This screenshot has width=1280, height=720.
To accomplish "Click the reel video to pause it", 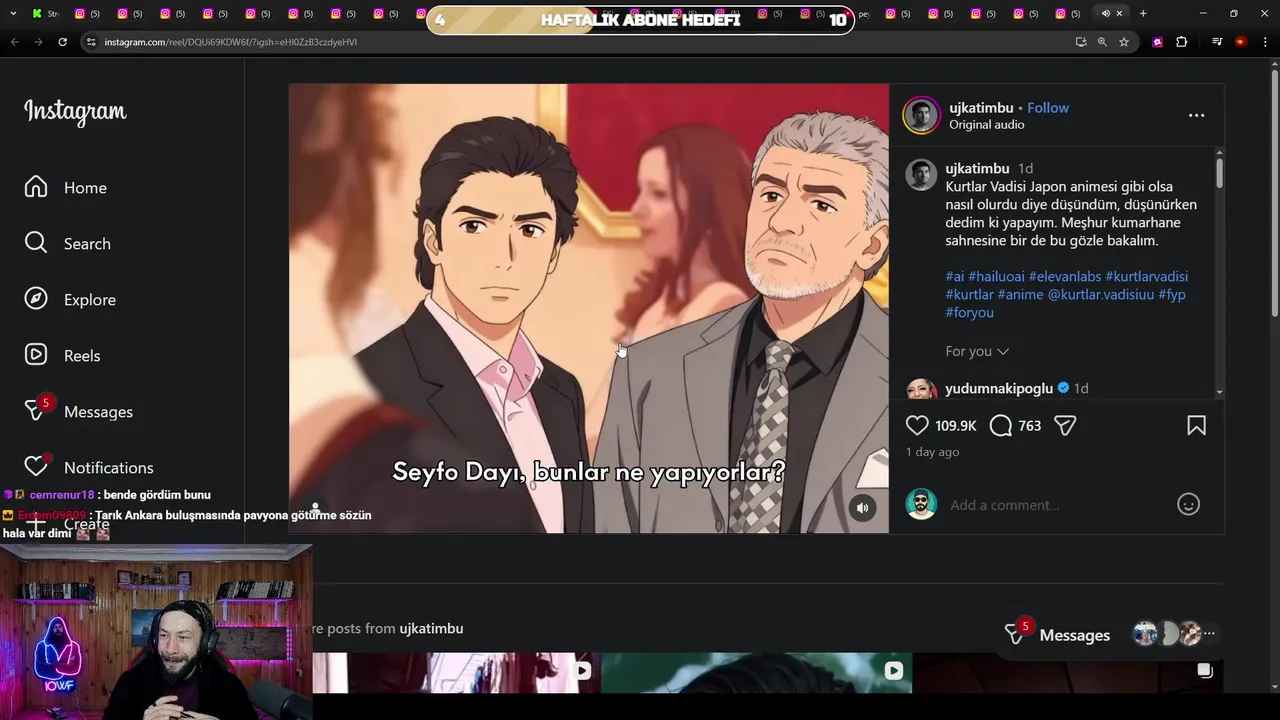I will click(588, 308).
